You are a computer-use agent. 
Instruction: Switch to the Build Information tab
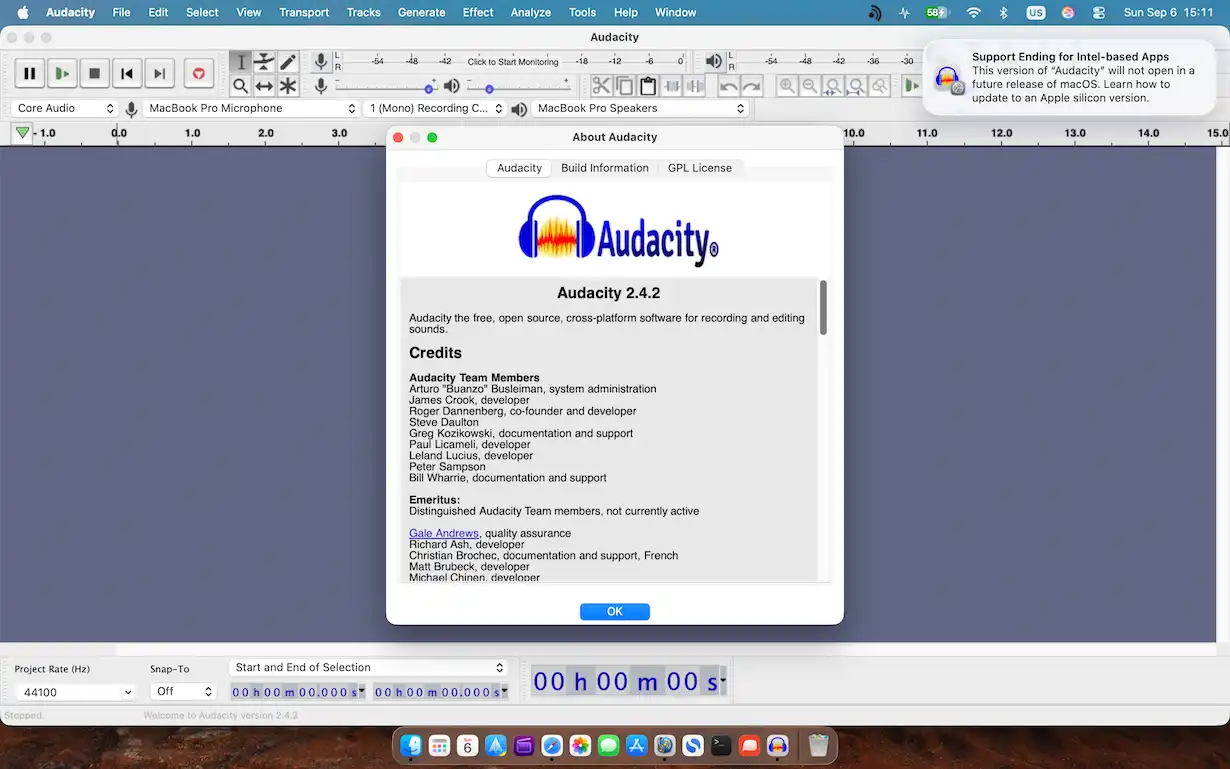pos(605,168)
